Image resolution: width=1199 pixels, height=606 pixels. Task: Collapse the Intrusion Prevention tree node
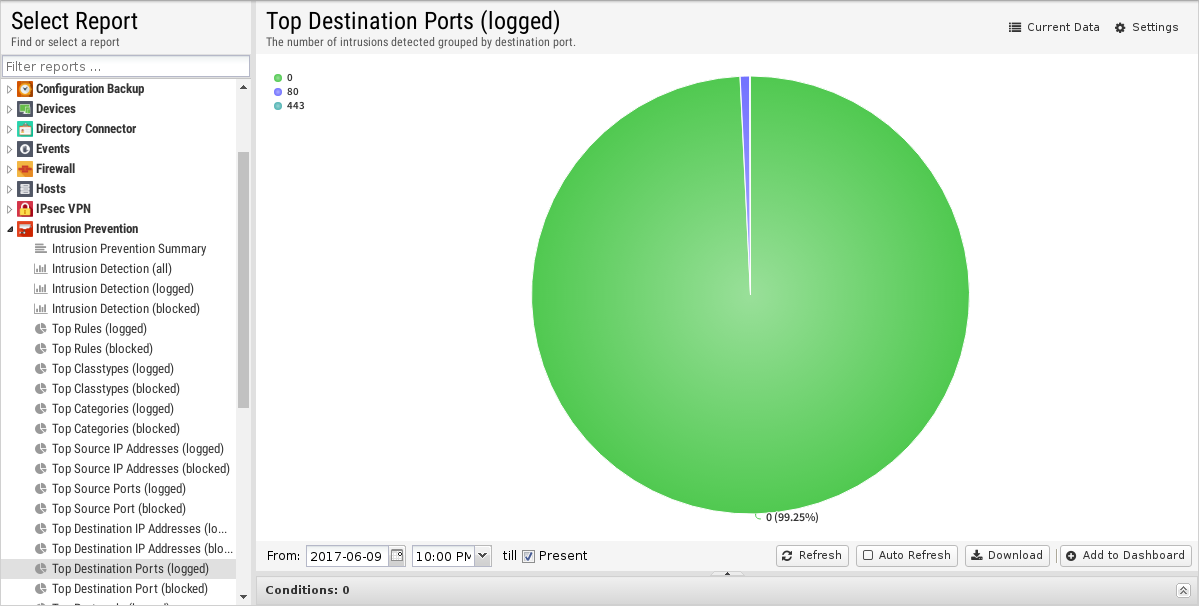point(9,228)
